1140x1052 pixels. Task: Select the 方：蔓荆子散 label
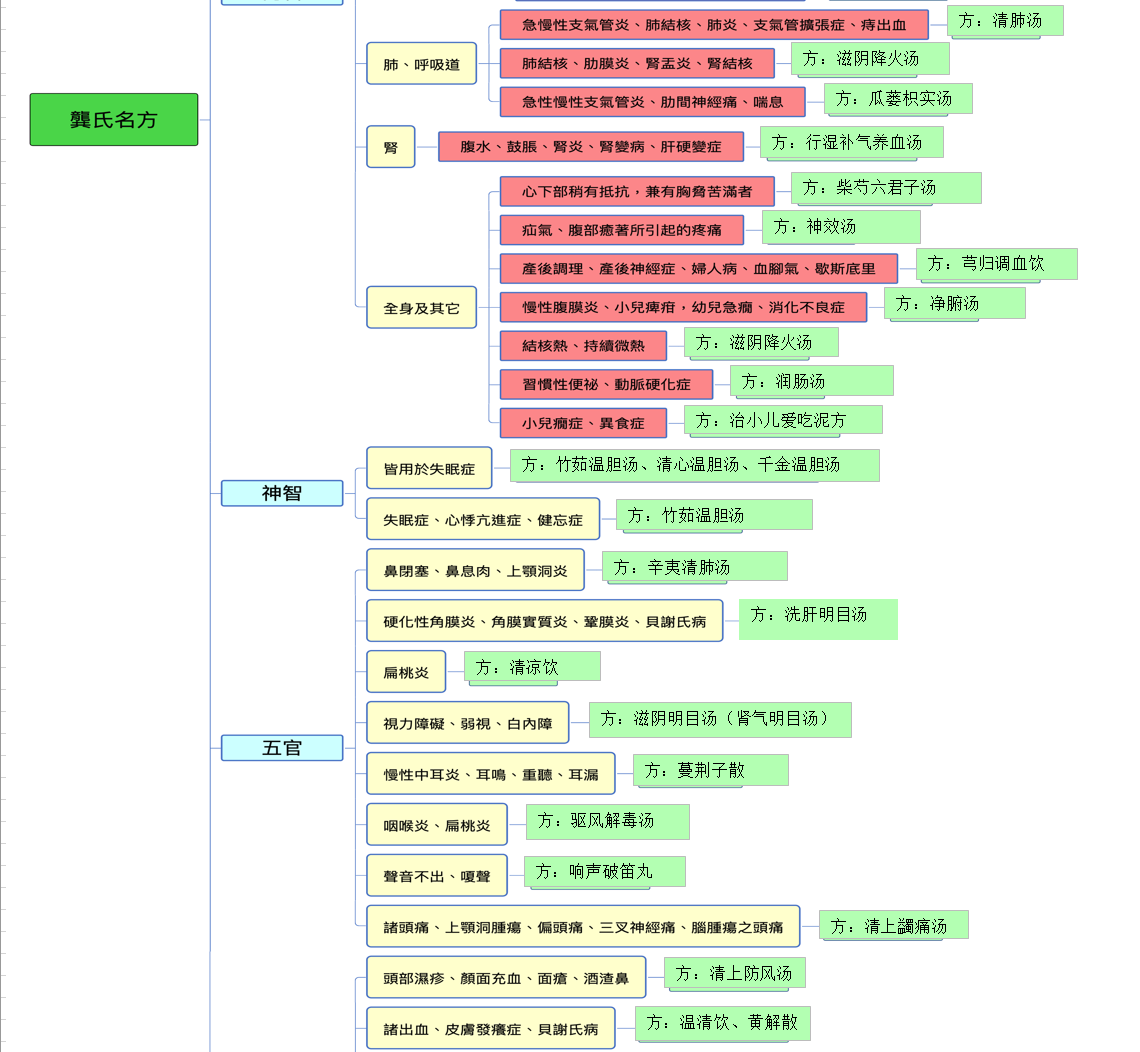click(x=710, y=771)
